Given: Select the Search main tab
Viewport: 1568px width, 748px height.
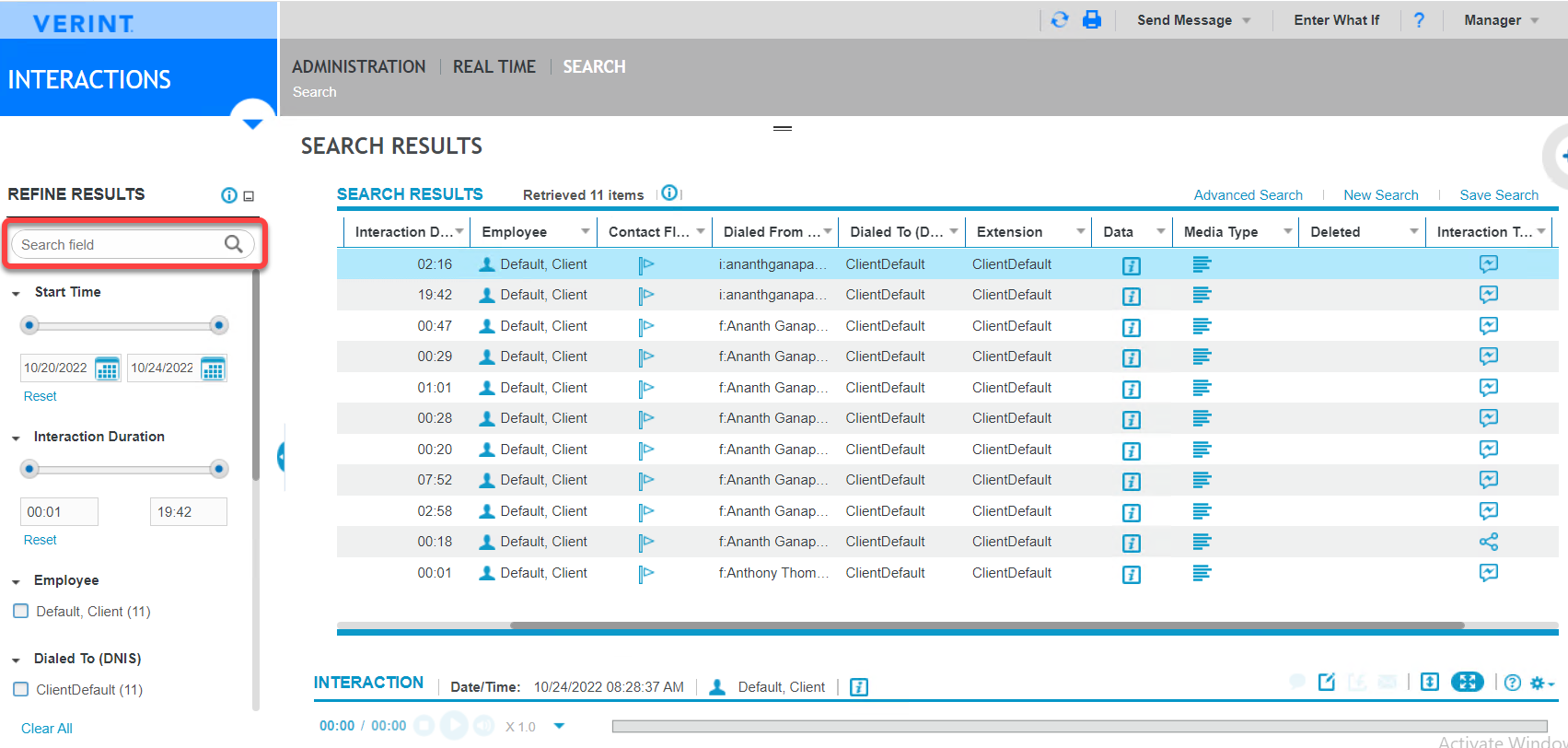Looking at the screenshot, I should tap(594, 66).
